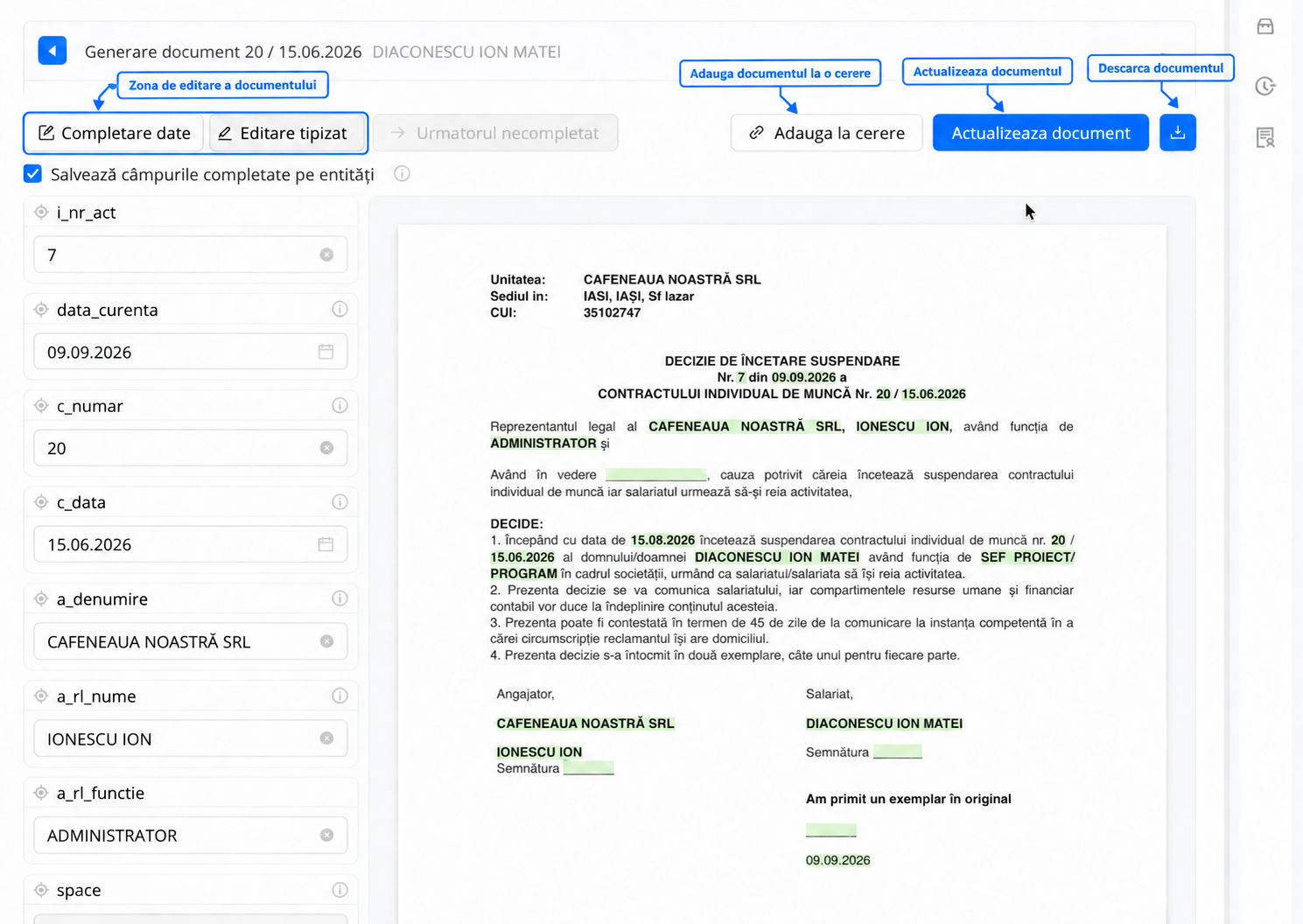Show info for data_curenta field
The height and width of the screenshot is (924, 1303).
[340, 309]
